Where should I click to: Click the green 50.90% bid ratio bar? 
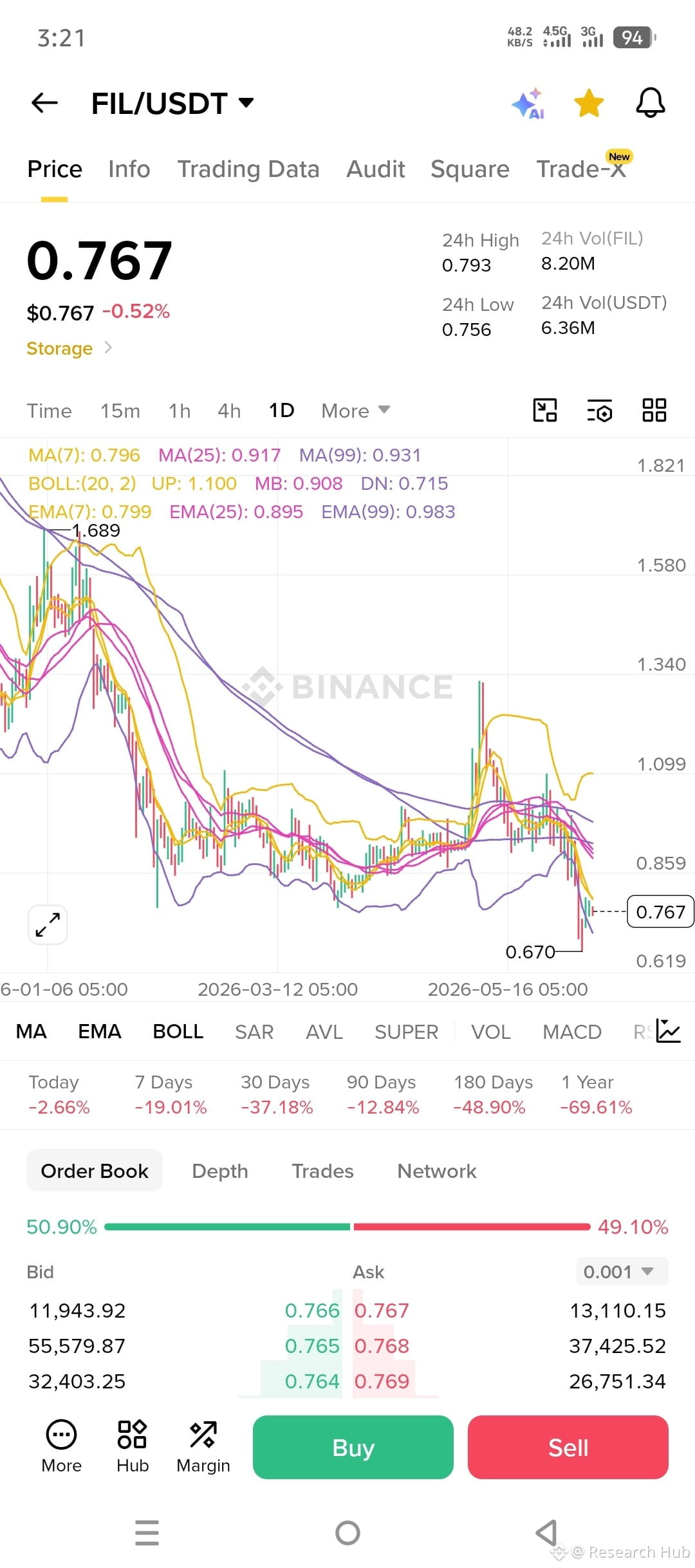[227, 1227]
